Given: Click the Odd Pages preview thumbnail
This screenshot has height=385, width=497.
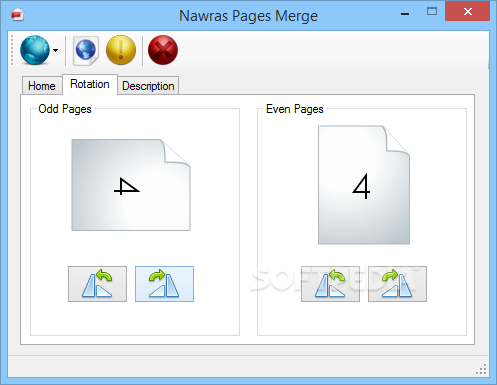Looking at the screenshot, I should (x=131, y=185).
